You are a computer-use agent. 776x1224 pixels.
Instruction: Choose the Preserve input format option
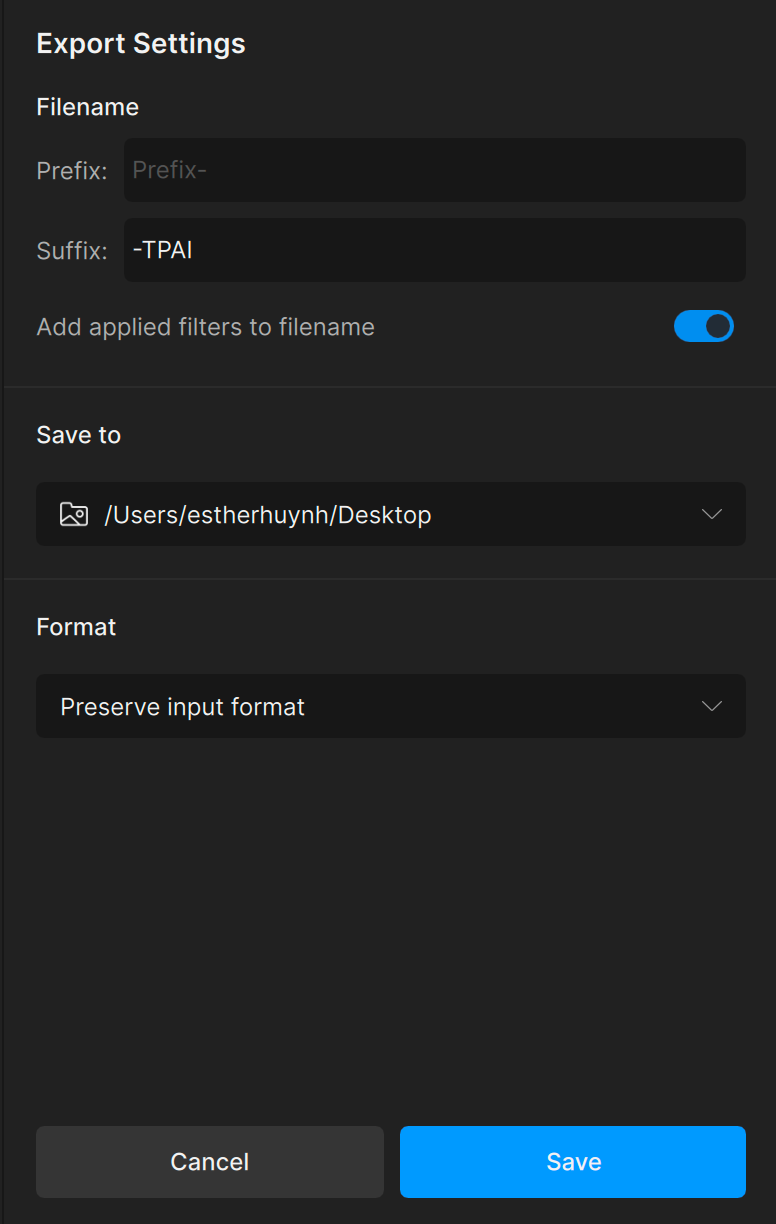(182, 707)
